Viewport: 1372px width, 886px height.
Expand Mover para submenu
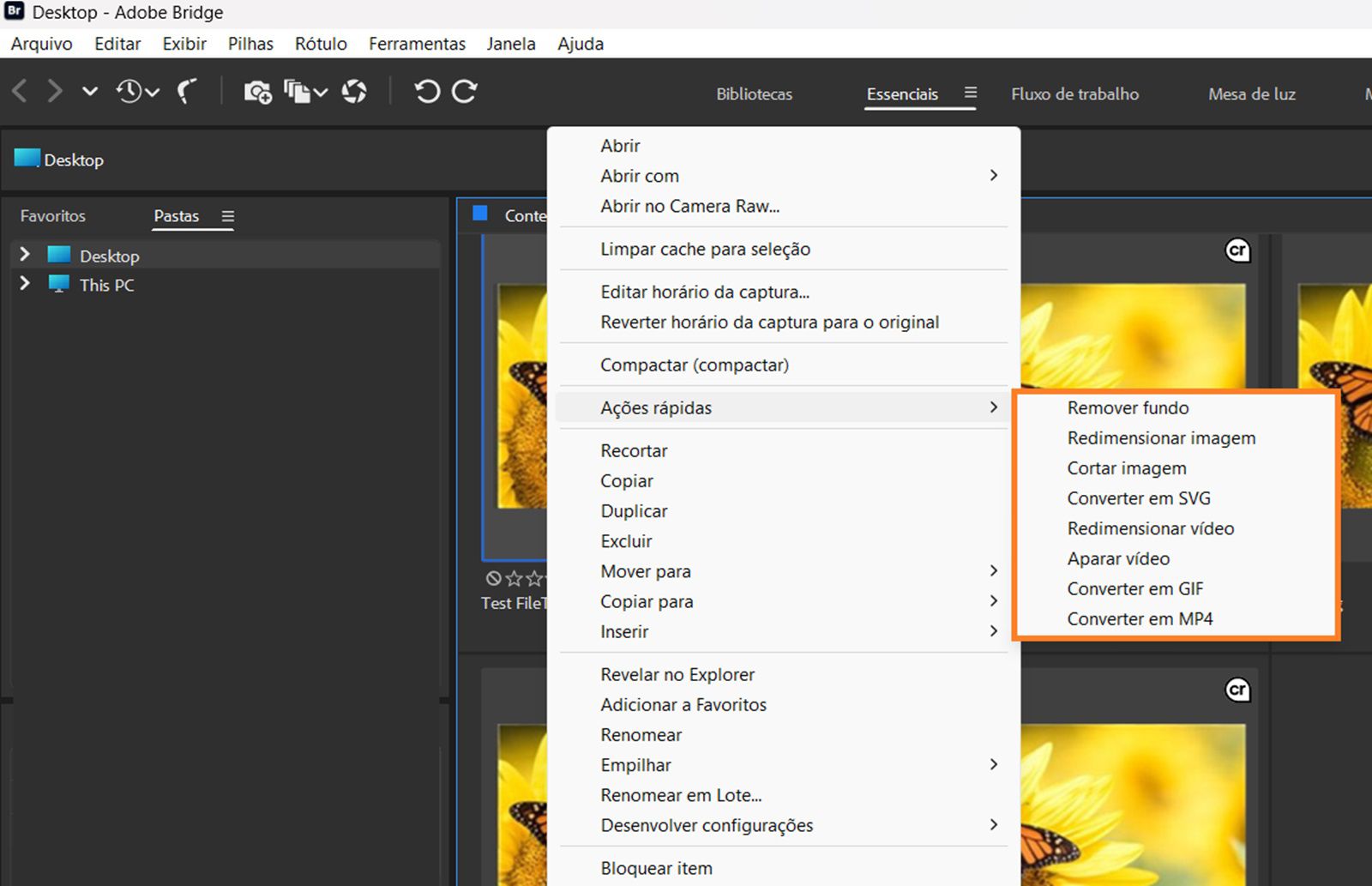(x=785, y=571)
